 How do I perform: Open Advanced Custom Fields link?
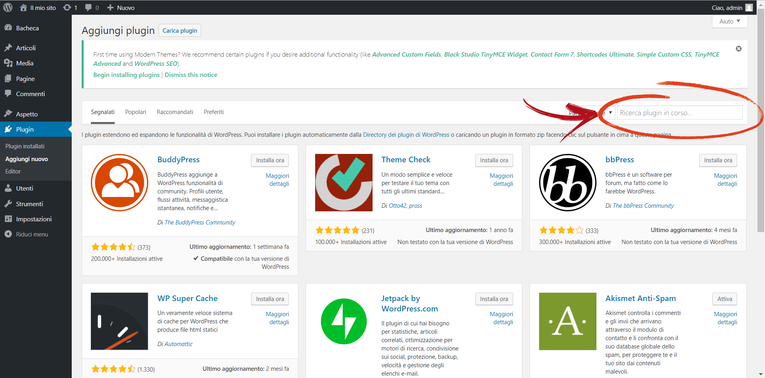coord(407,55)
